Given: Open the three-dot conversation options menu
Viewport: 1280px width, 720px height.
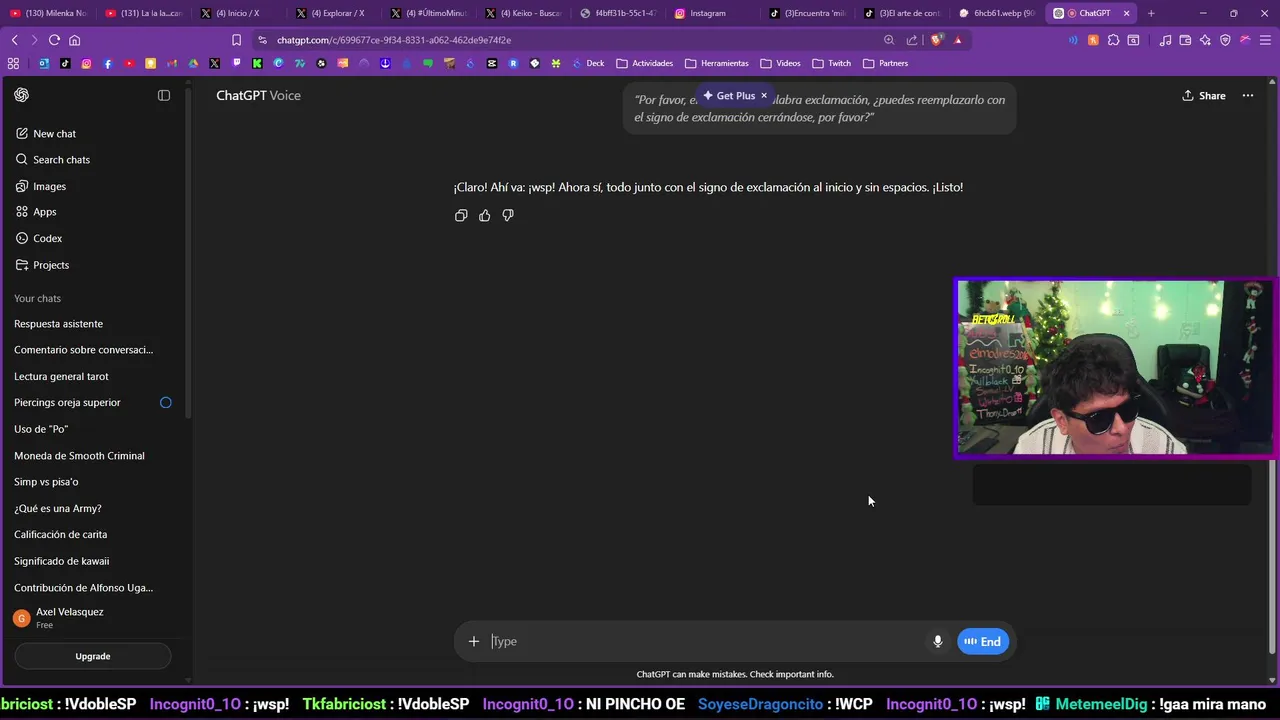Looking at the screenshot, I should [x=1248, y=96].
